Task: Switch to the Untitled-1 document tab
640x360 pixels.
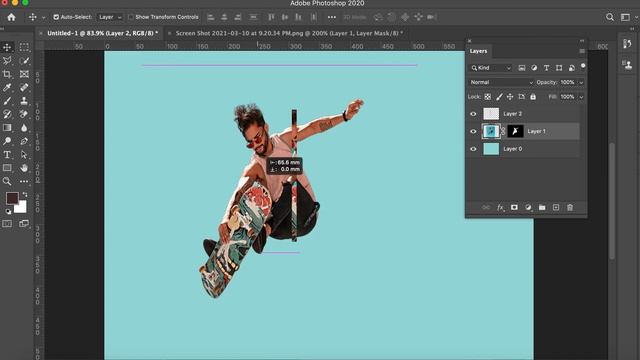Action: click(x=102, y=33)
